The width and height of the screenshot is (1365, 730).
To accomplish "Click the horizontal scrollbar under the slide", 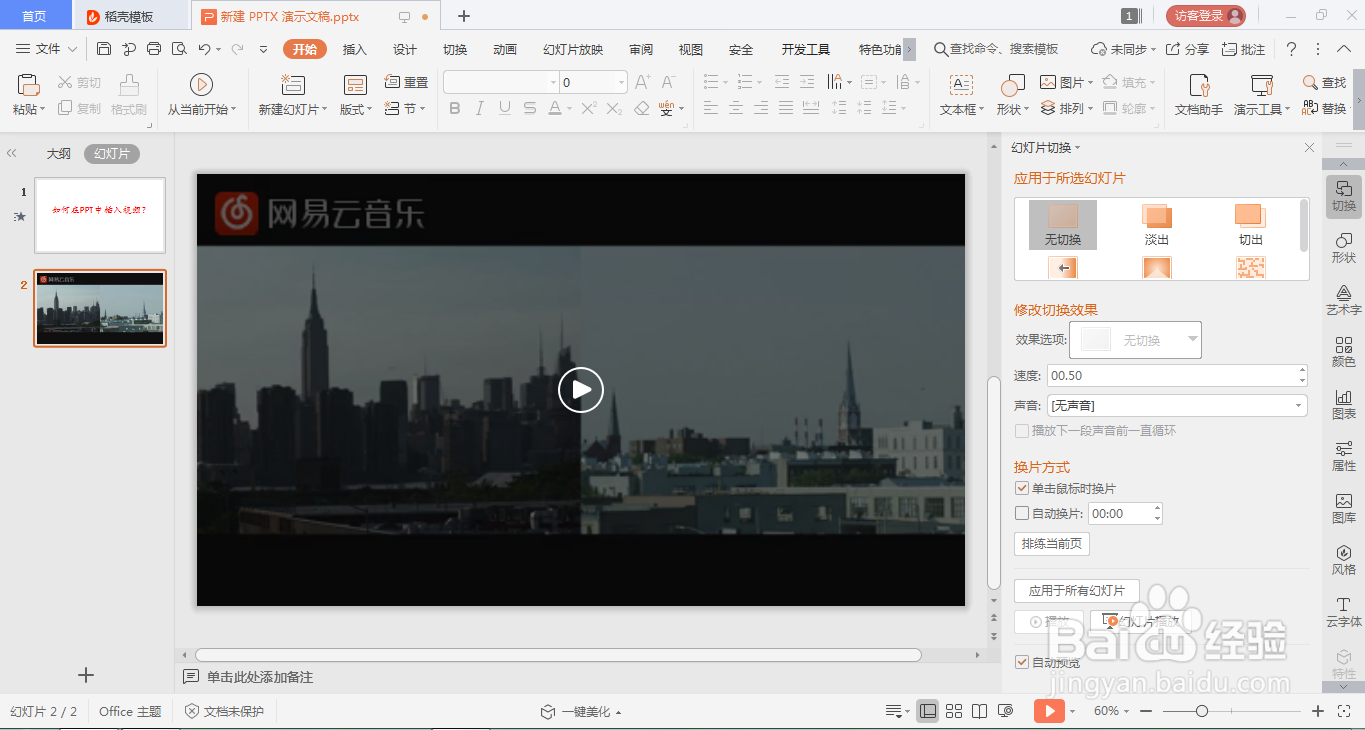I will (558, 655).
